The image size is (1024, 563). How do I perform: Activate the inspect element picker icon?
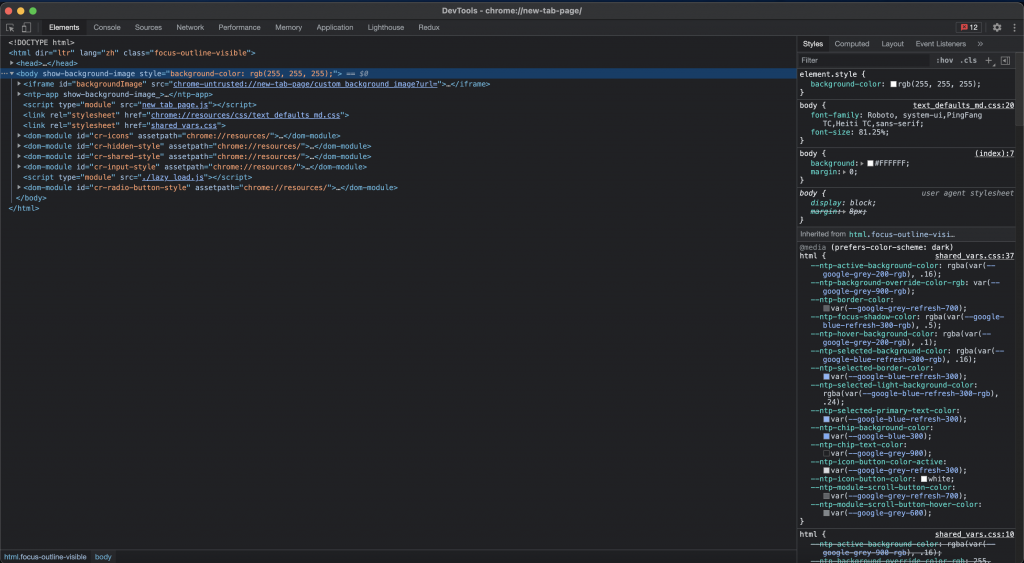click(x=10, y=27)
